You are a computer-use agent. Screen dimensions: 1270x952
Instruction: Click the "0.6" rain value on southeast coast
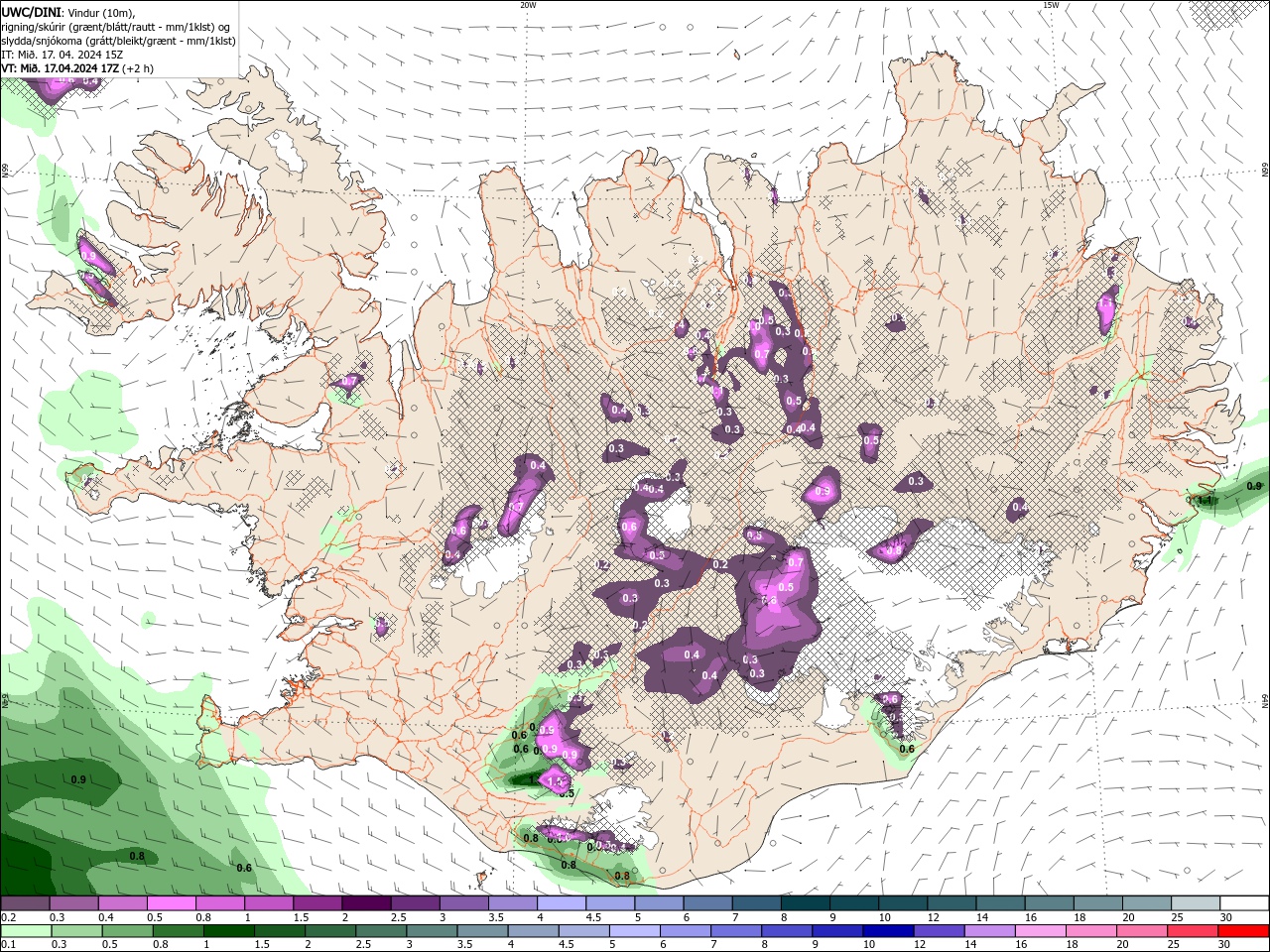(x=906, y=749)
